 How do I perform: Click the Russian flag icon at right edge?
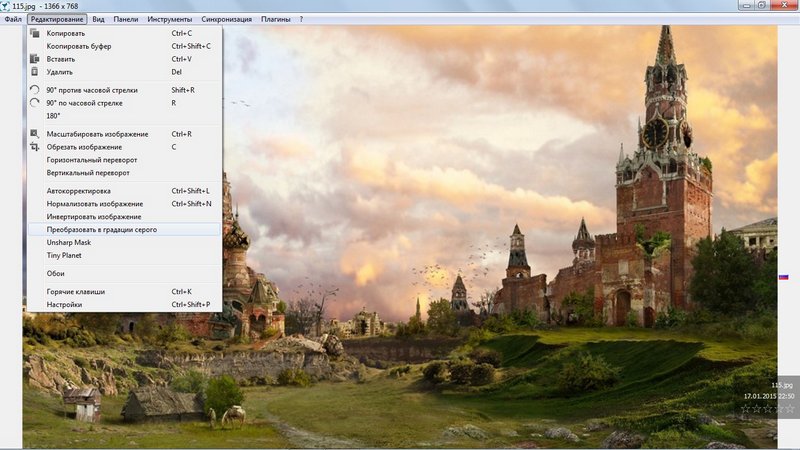tap(784, 277)
